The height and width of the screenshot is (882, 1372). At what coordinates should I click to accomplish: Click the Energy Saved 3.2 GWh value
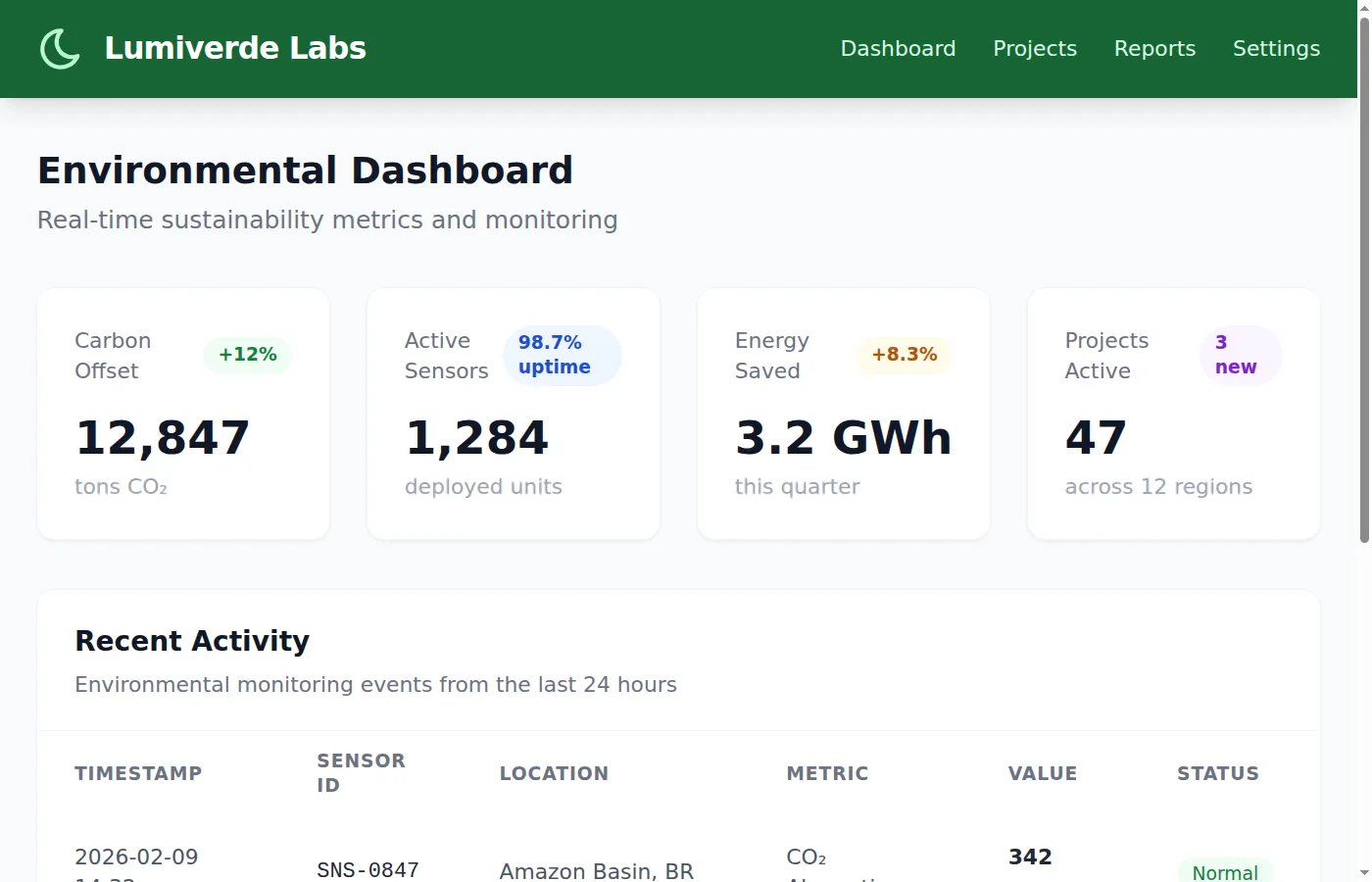[843, 437]
